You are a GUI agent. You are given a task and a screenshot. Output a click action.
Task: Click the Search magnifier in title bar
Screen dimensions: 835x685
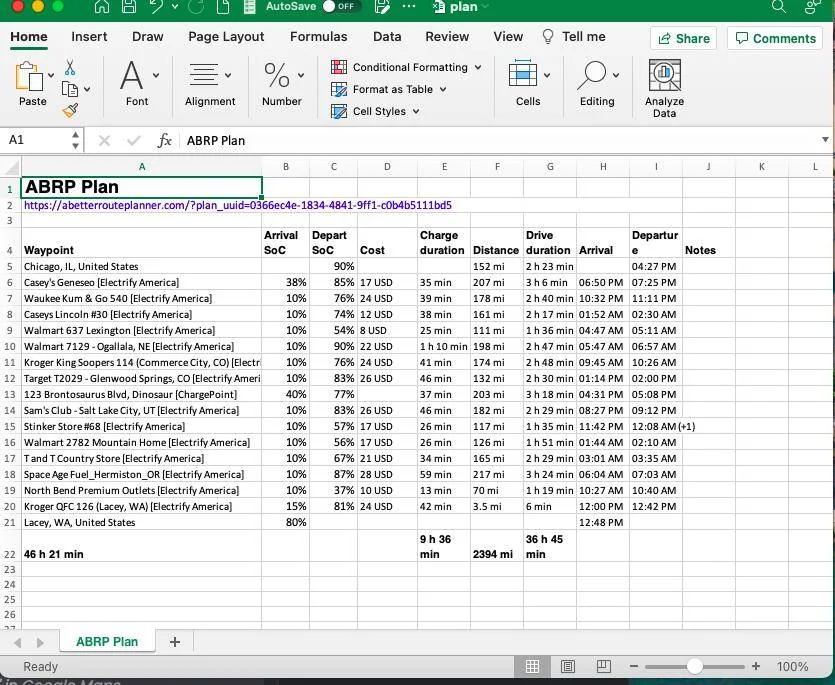coord(779,6)
